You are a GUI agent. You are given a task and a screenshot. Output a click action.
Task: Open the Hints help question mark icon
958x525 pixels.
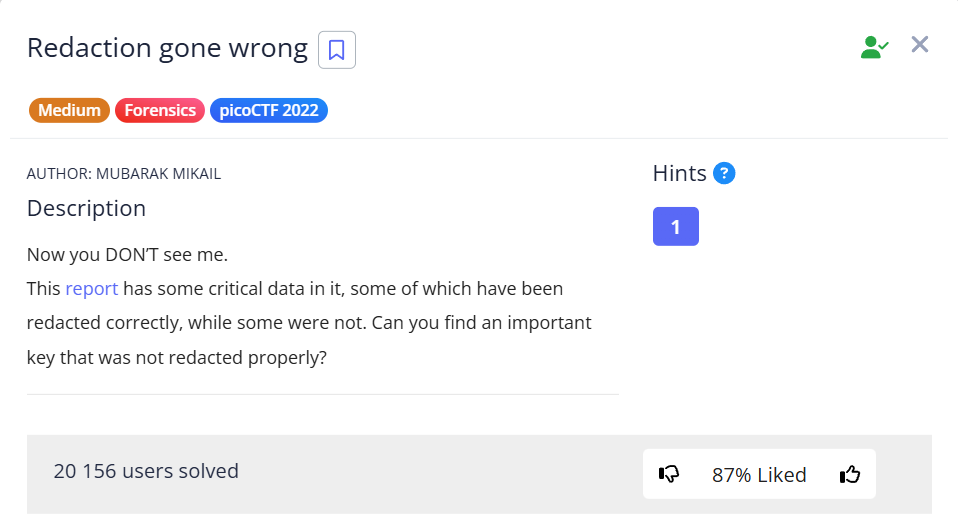725,173
